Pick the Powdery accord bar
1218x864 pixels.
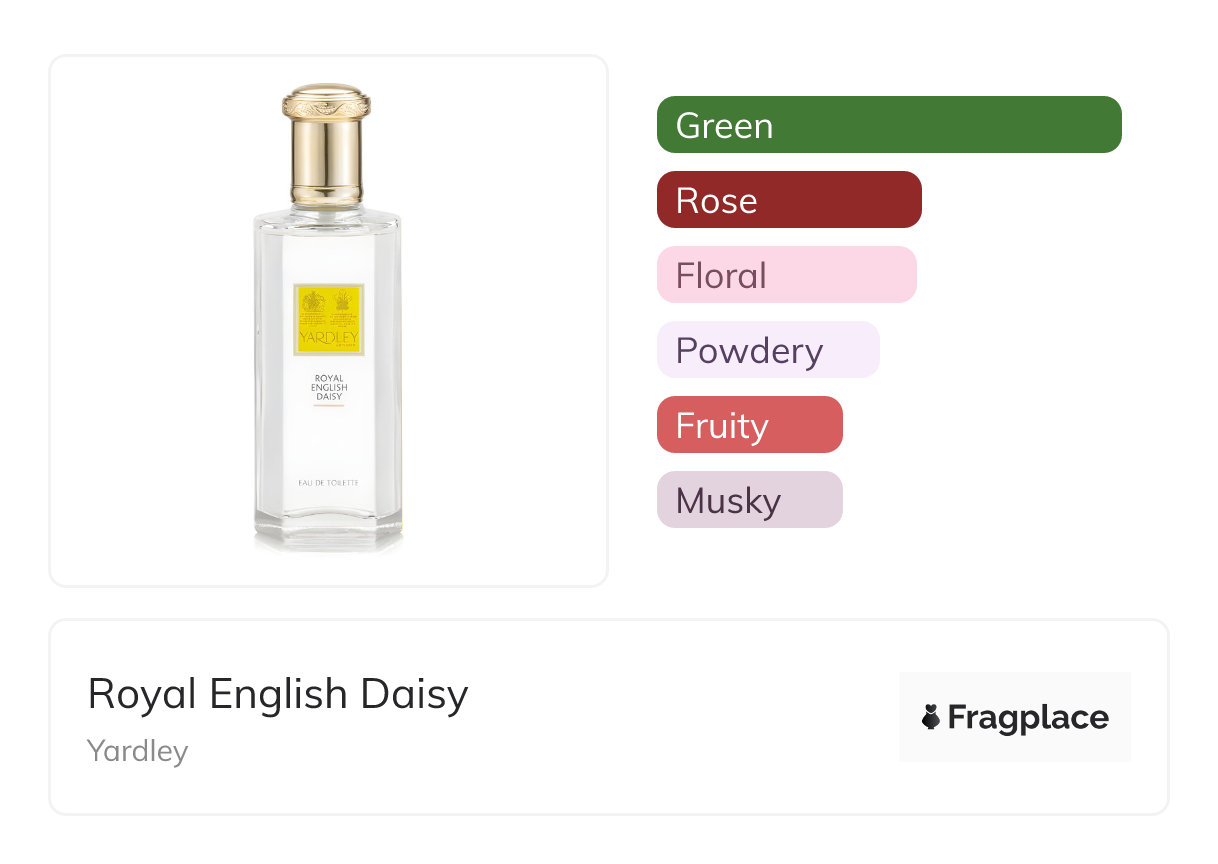point(768,350)
